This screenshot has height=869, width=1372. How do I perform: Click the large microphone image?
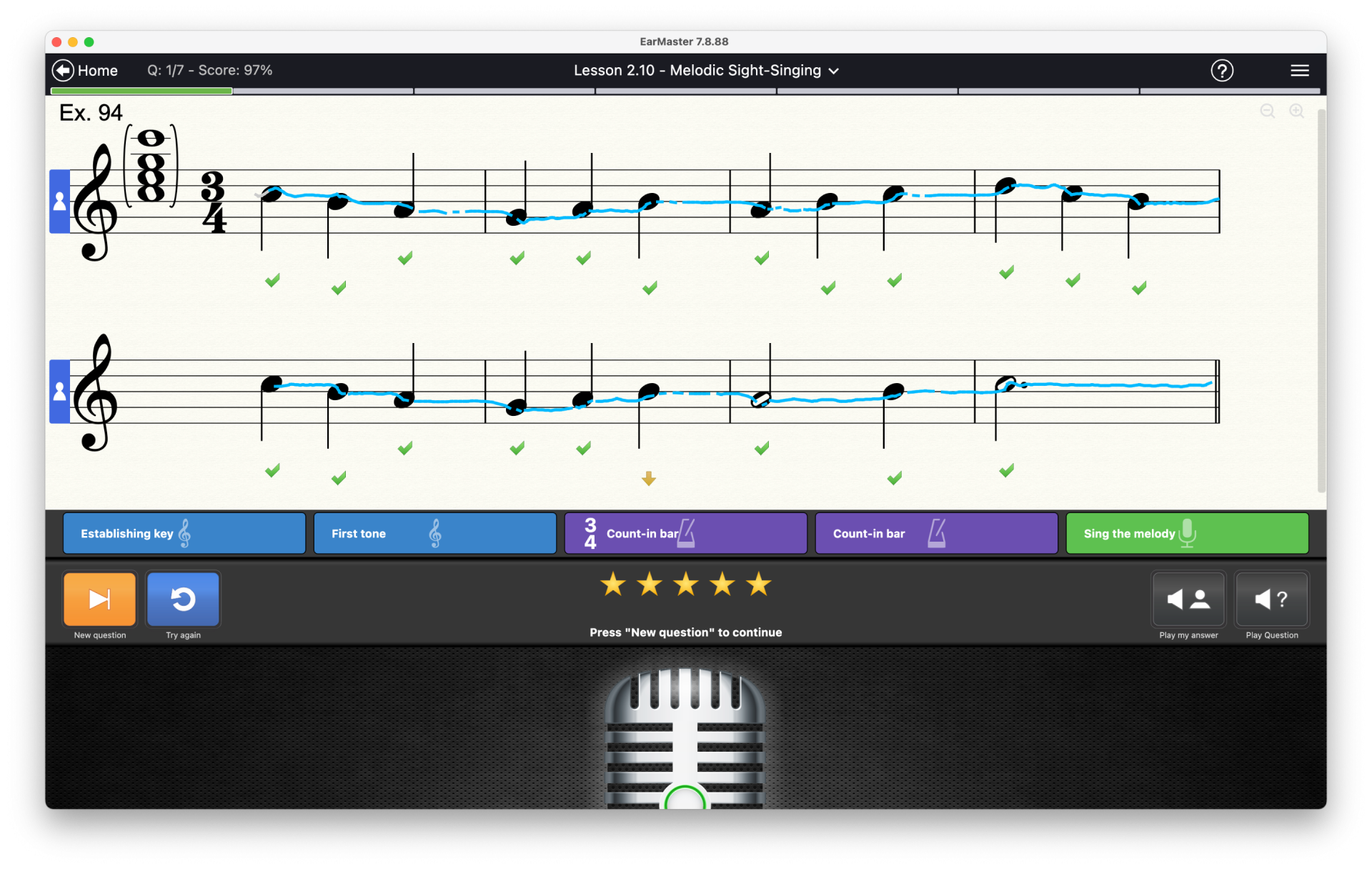(x=685, y=736)
